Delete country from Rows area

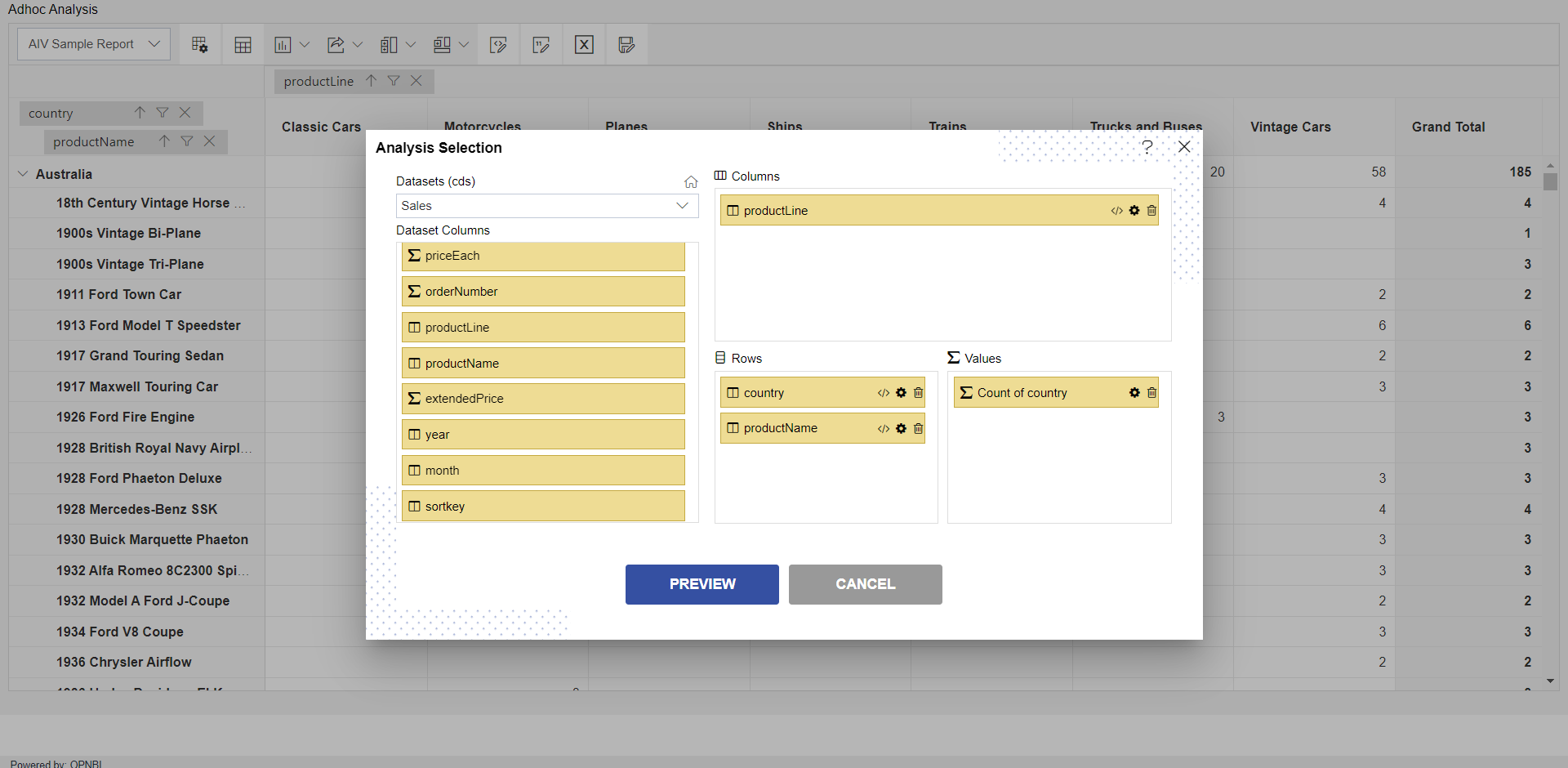coord(918,393)
